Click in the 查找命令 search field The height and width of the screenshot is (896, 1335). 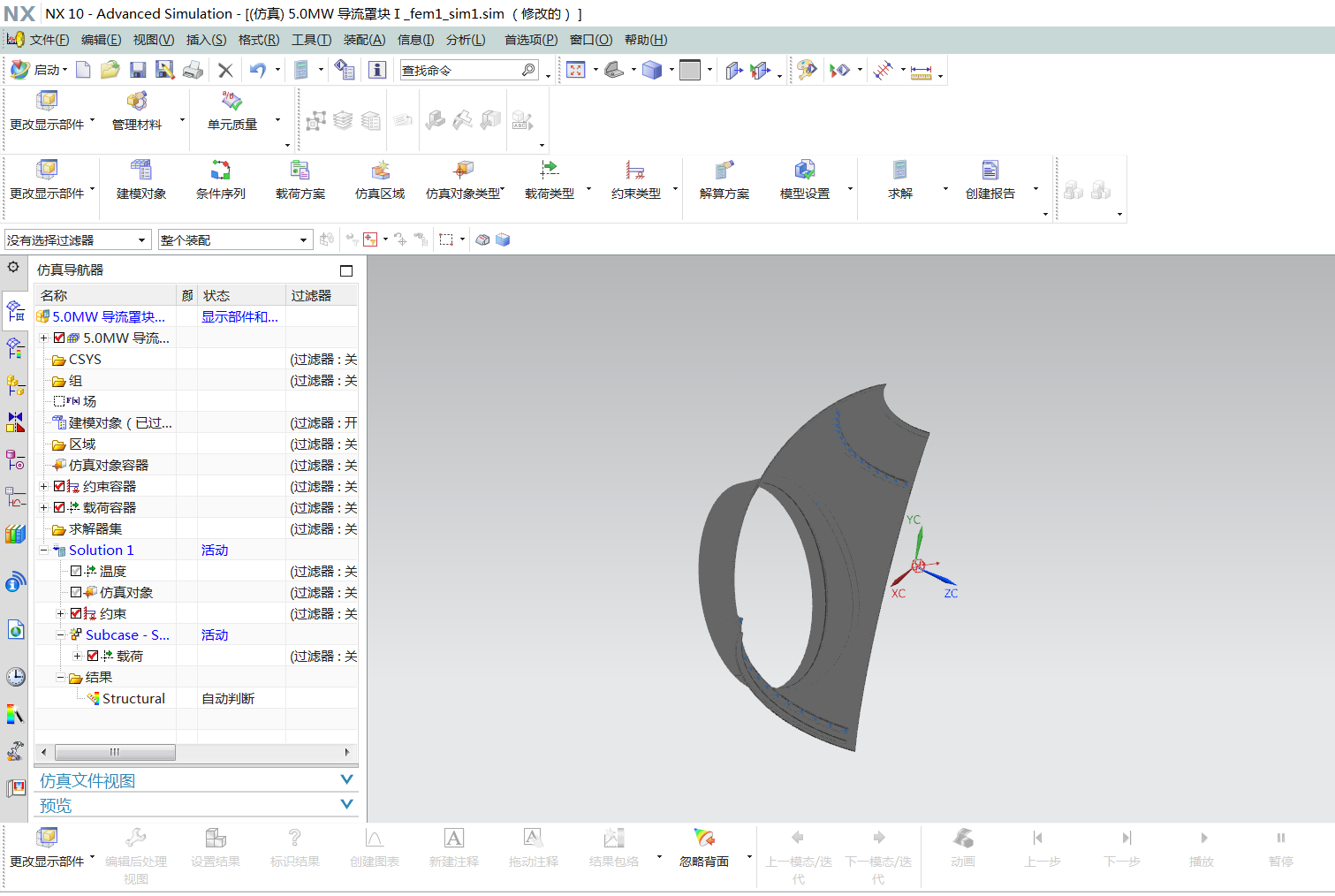(459, 70)
